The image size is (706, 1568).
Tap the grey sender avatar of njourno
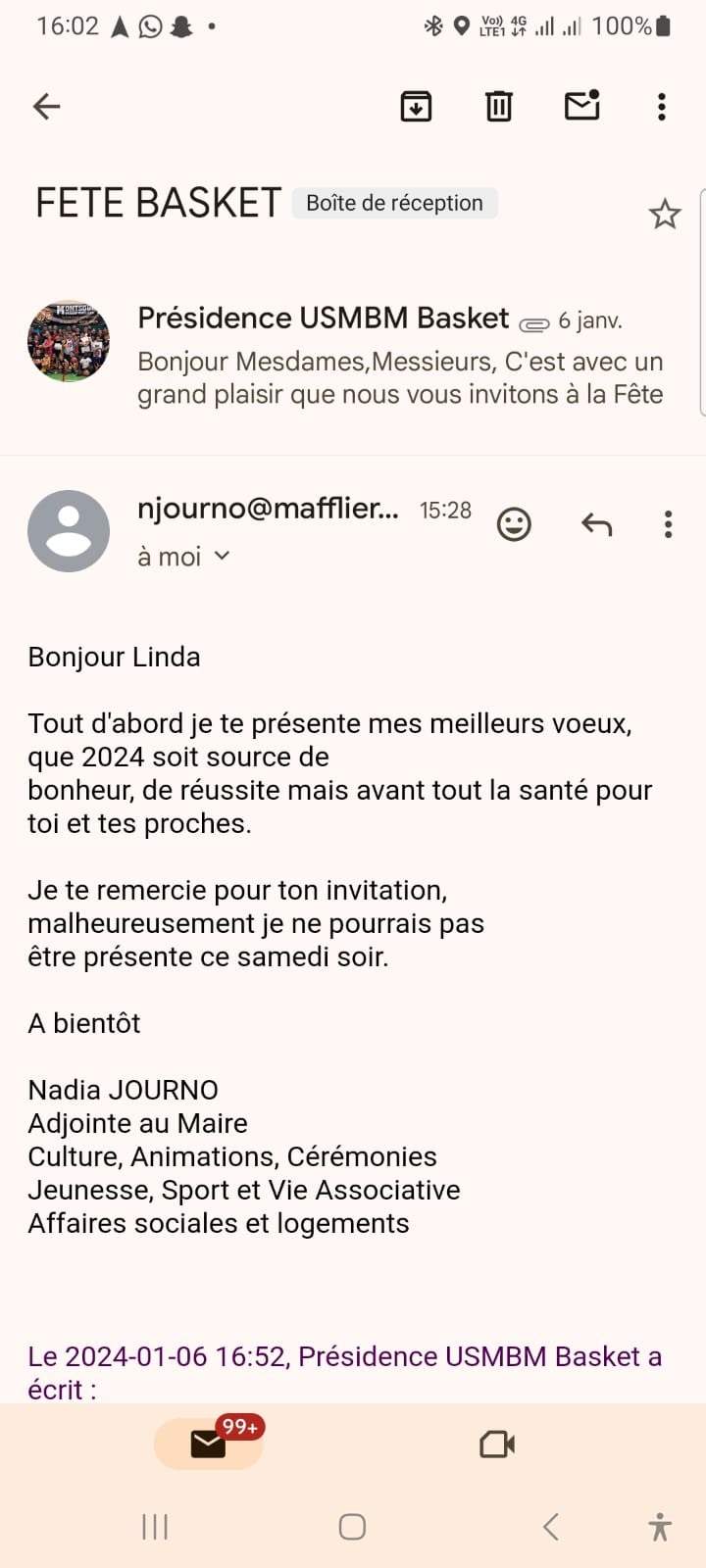click(x=69, y=531)
